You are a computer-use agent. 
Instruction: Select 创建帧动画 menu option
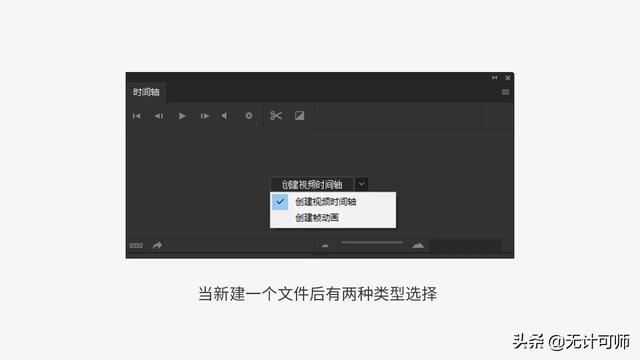click(333, 218)
